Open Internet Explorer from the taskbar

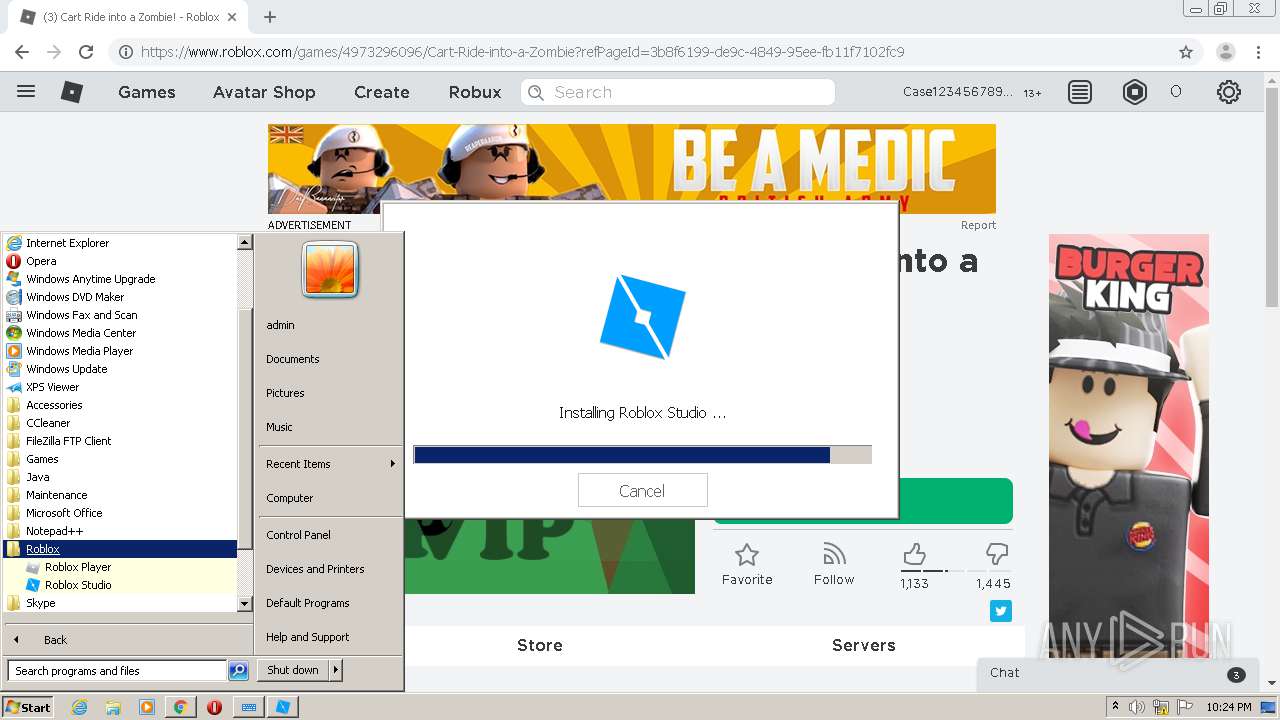tap(79, 707)
